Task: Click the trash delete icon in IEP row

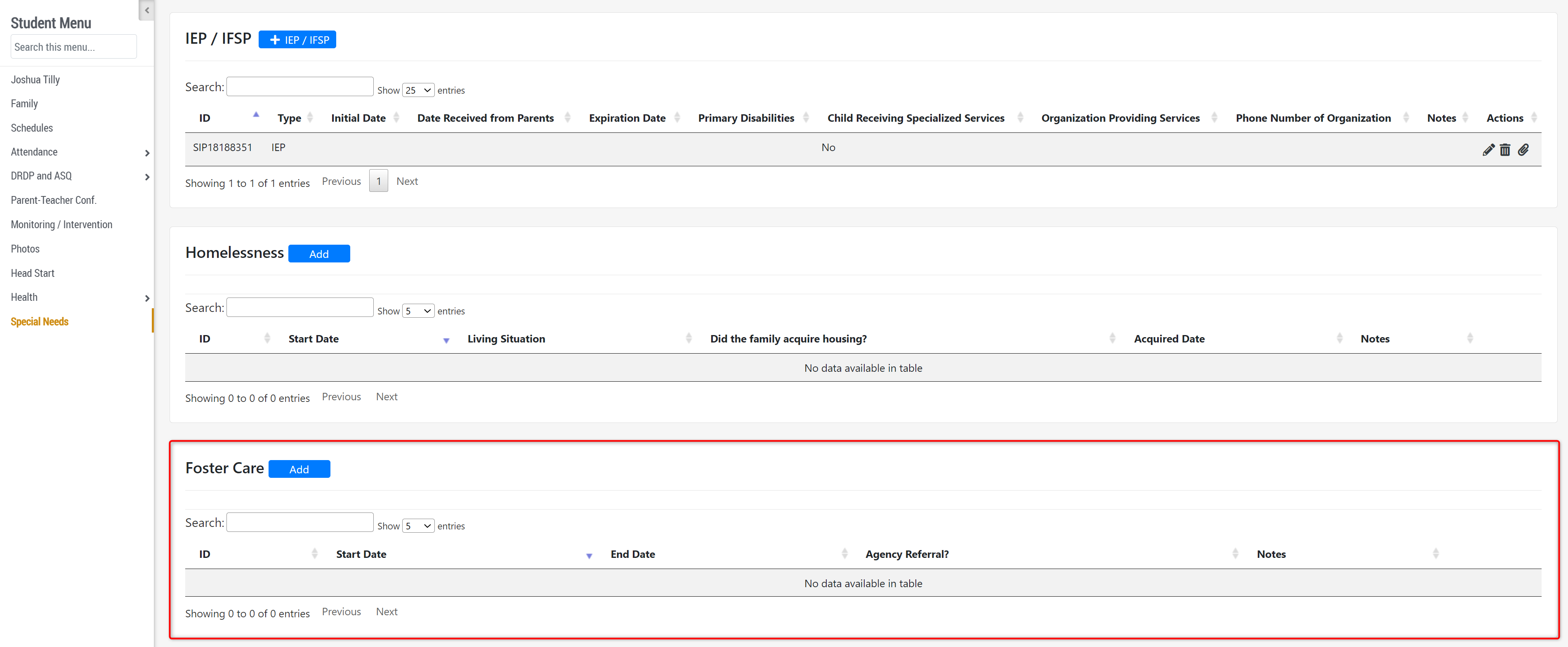Action: pyautogui.click(x=1505, y=150)
